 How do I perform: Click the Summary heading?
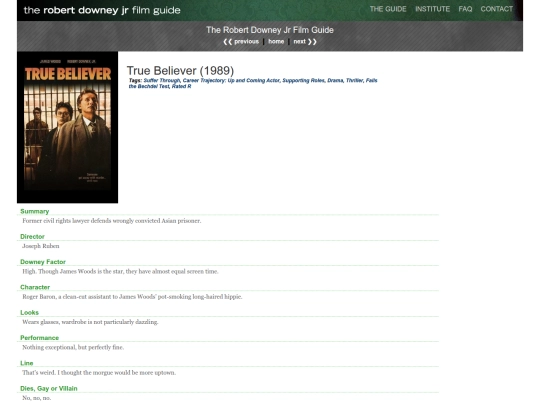pos(34,211)
